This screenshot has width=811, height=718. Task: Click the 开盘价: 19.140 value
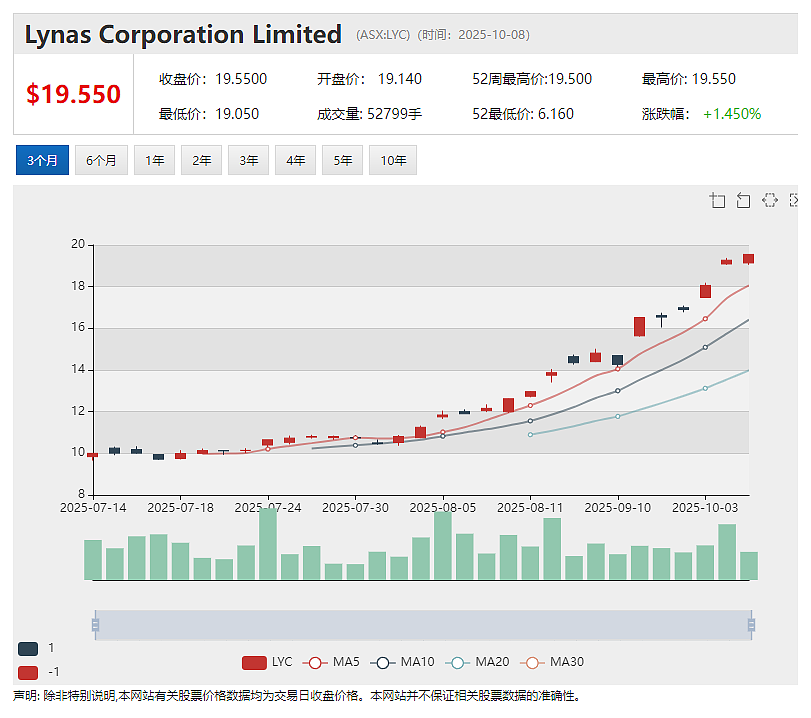click(x=369, y=79)
